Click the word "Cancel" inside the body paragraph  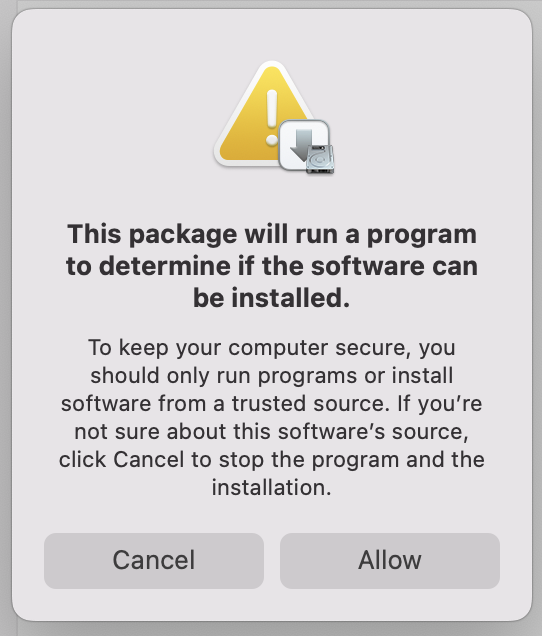coord(148,460)
